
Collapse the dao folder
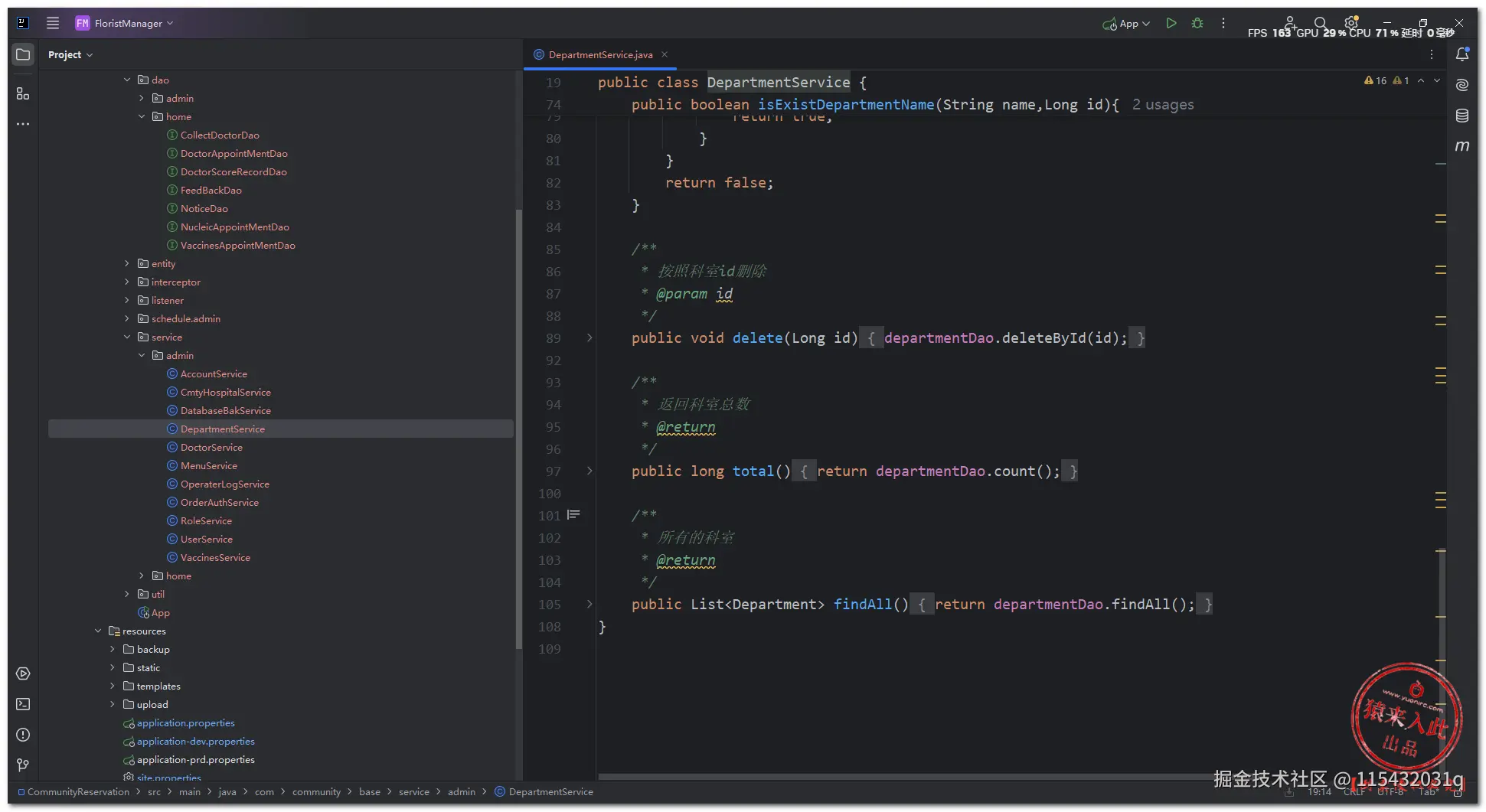click(x=127, y=80)
